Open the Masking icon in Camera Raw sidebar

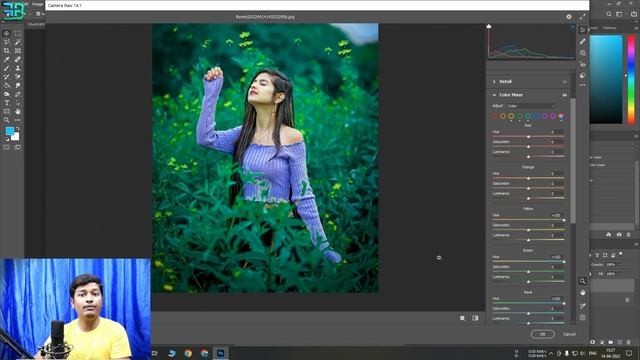tap(582, 53)
